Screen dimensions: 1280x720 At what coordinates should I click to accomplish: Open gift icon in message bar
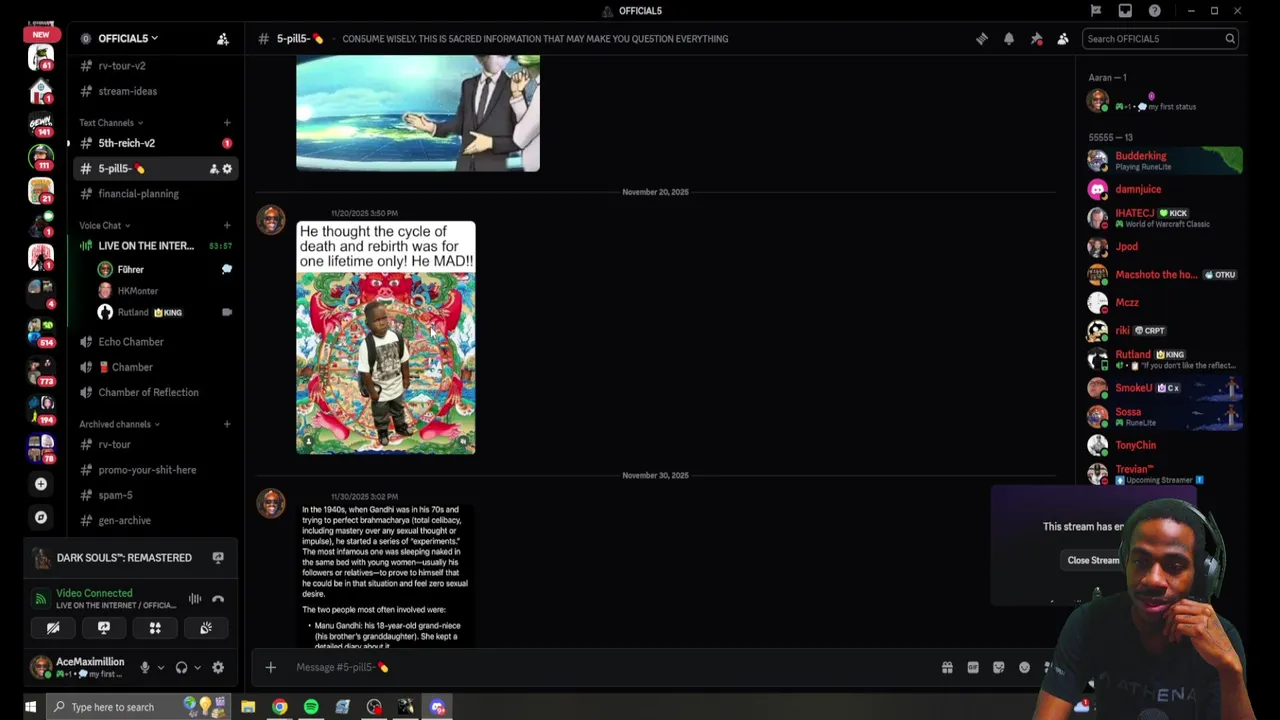pyautogui.click(x=947, y=667)
